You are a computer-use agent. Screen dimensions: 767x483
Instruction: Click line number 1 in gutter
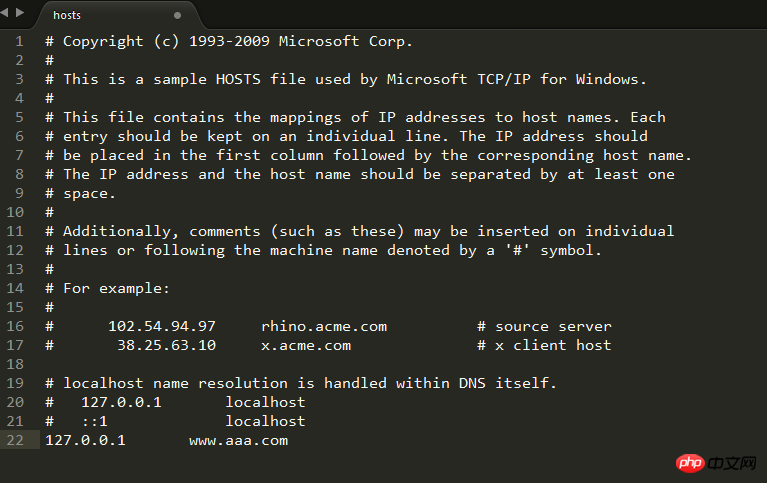click(x=19, y=41)
